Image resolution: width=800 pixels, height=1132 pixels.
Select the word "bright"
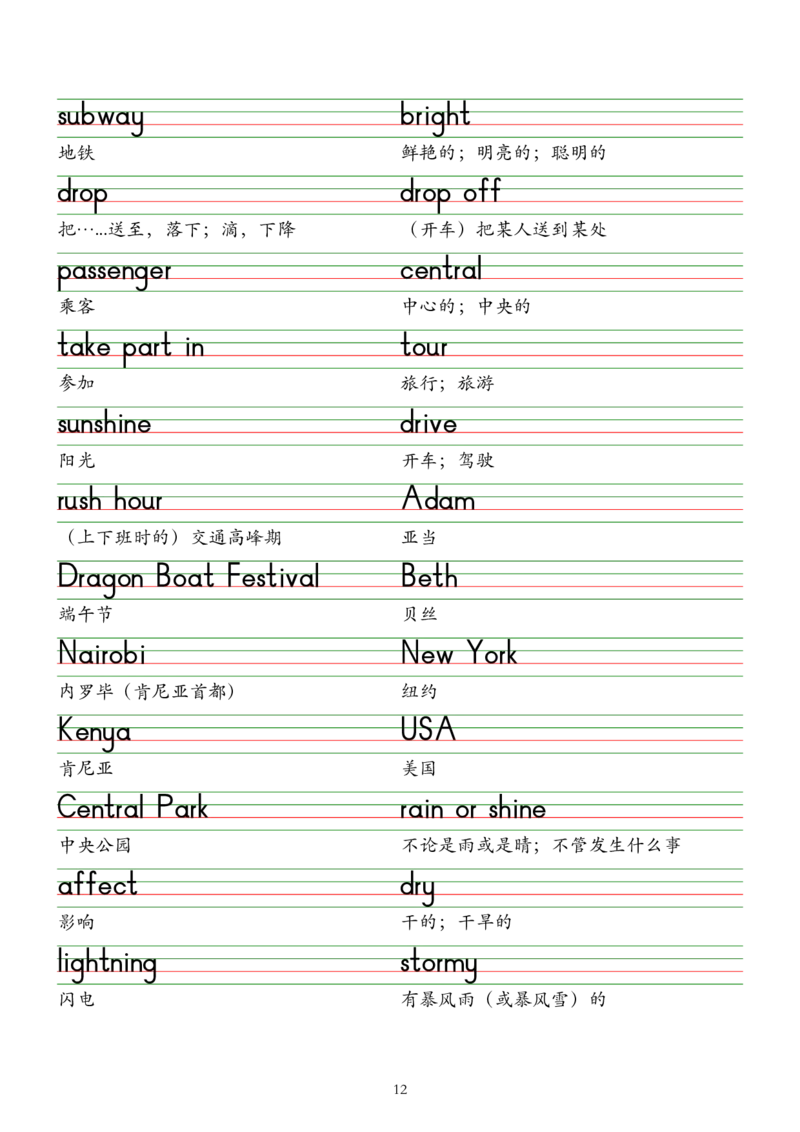435,116
